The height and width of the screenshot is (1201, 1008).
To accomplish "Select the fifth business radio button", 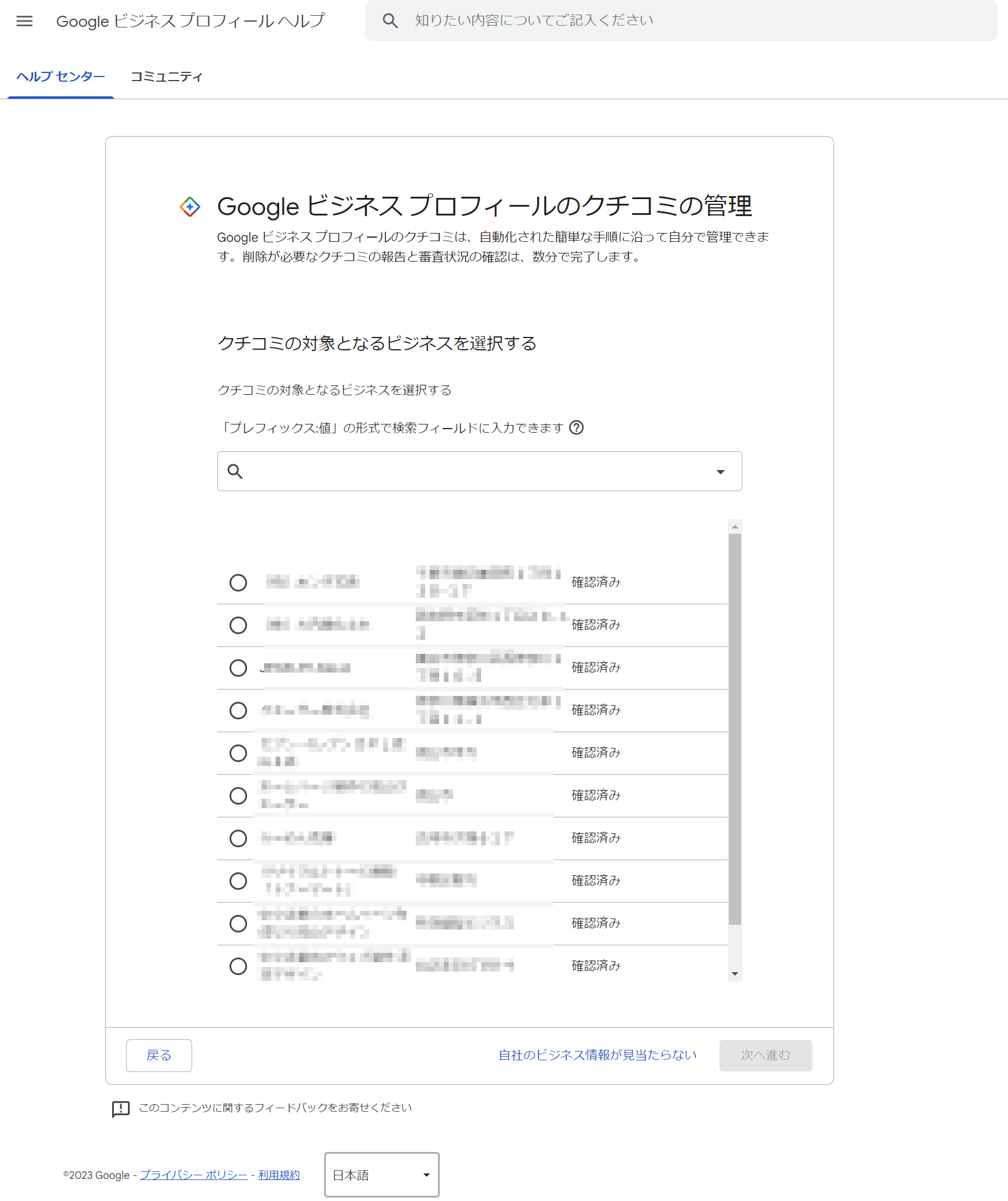I will [238, 753].
